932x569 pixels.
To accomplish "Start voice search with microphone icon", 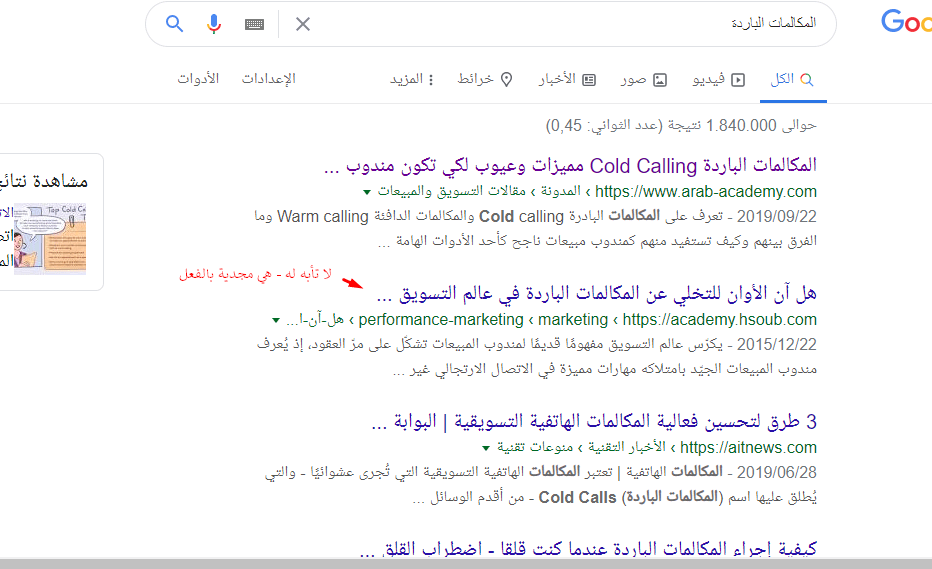I will 214,24.
